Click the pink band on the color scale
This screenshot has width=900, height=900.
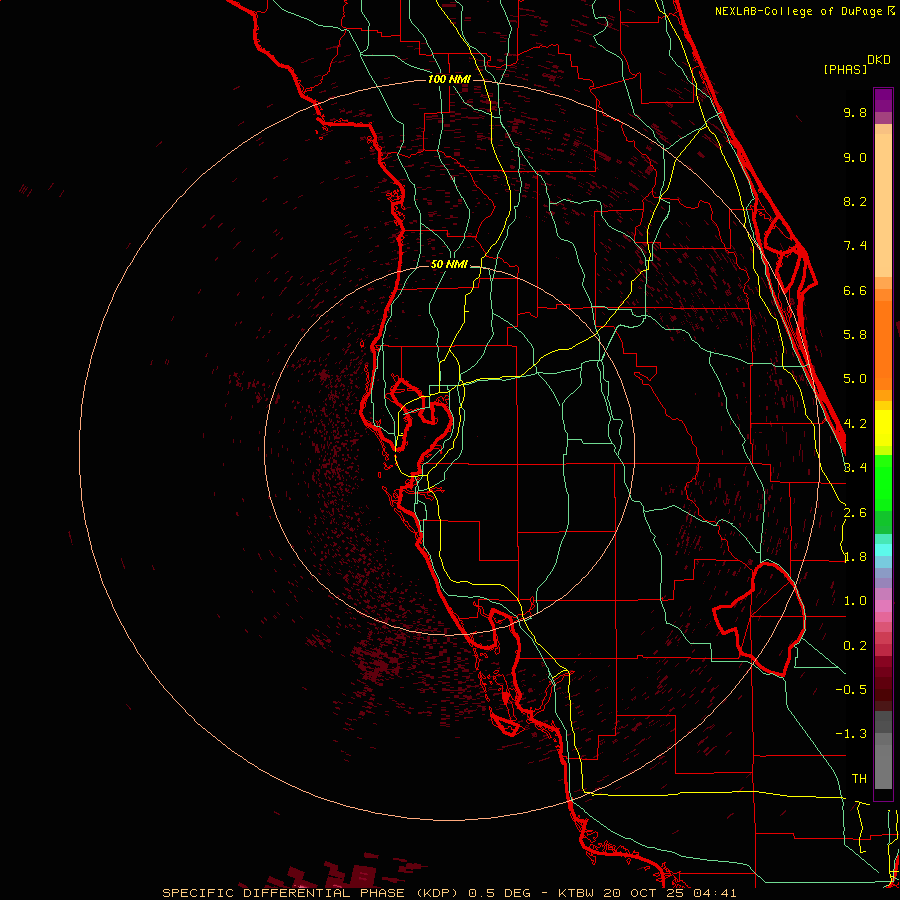coord(883,602)
